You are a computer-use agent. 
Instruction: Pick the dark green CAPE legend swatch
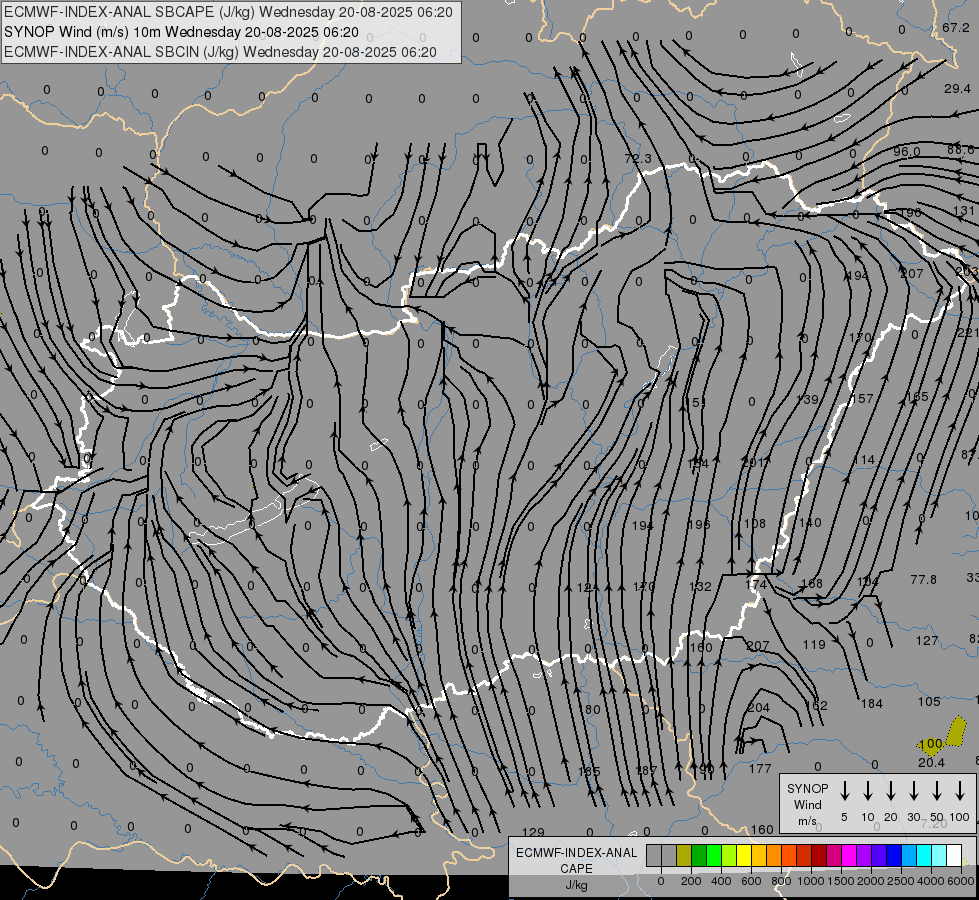(699, 856)
